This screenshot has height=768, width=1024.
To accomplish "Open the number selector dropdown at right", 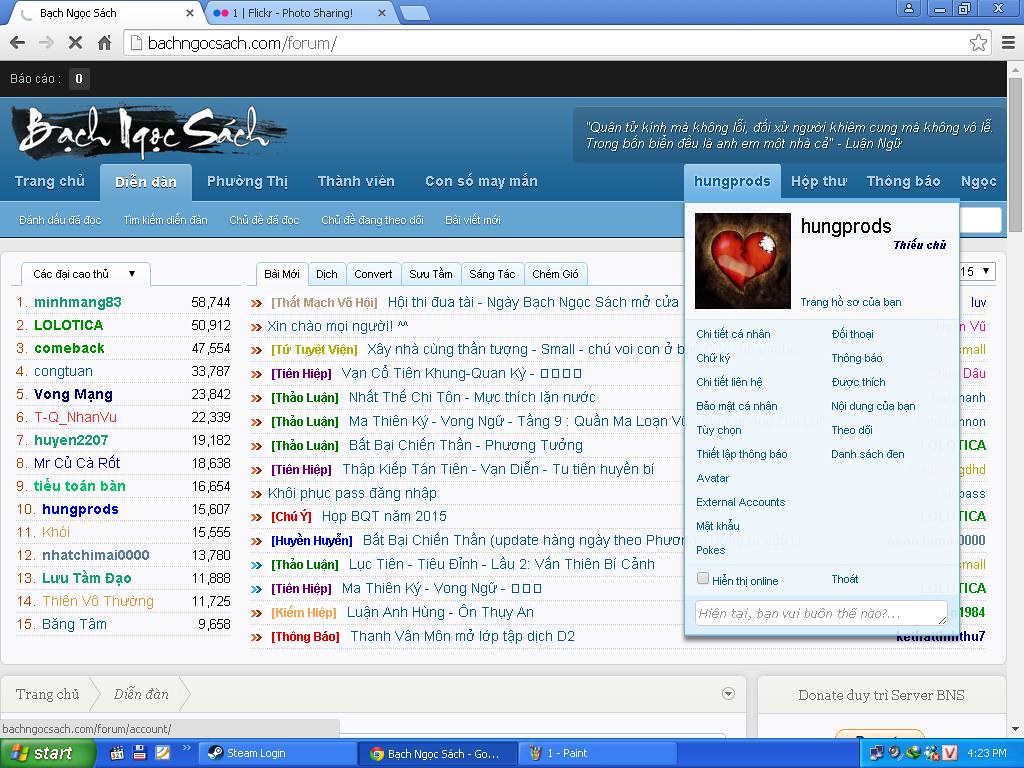I will coord(977,272).
